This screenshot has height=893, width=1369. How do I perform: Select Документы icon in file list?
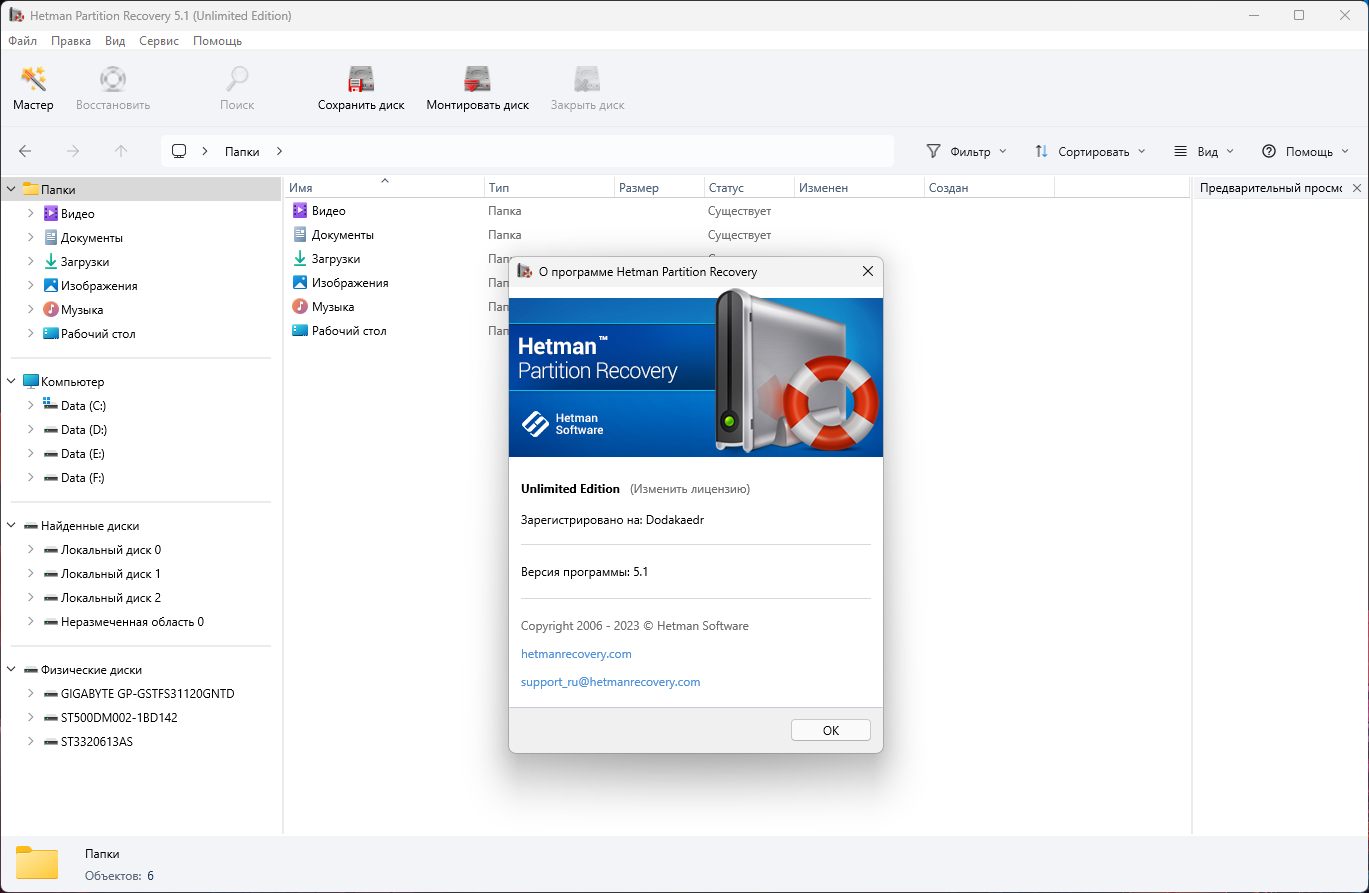[300, 235]
